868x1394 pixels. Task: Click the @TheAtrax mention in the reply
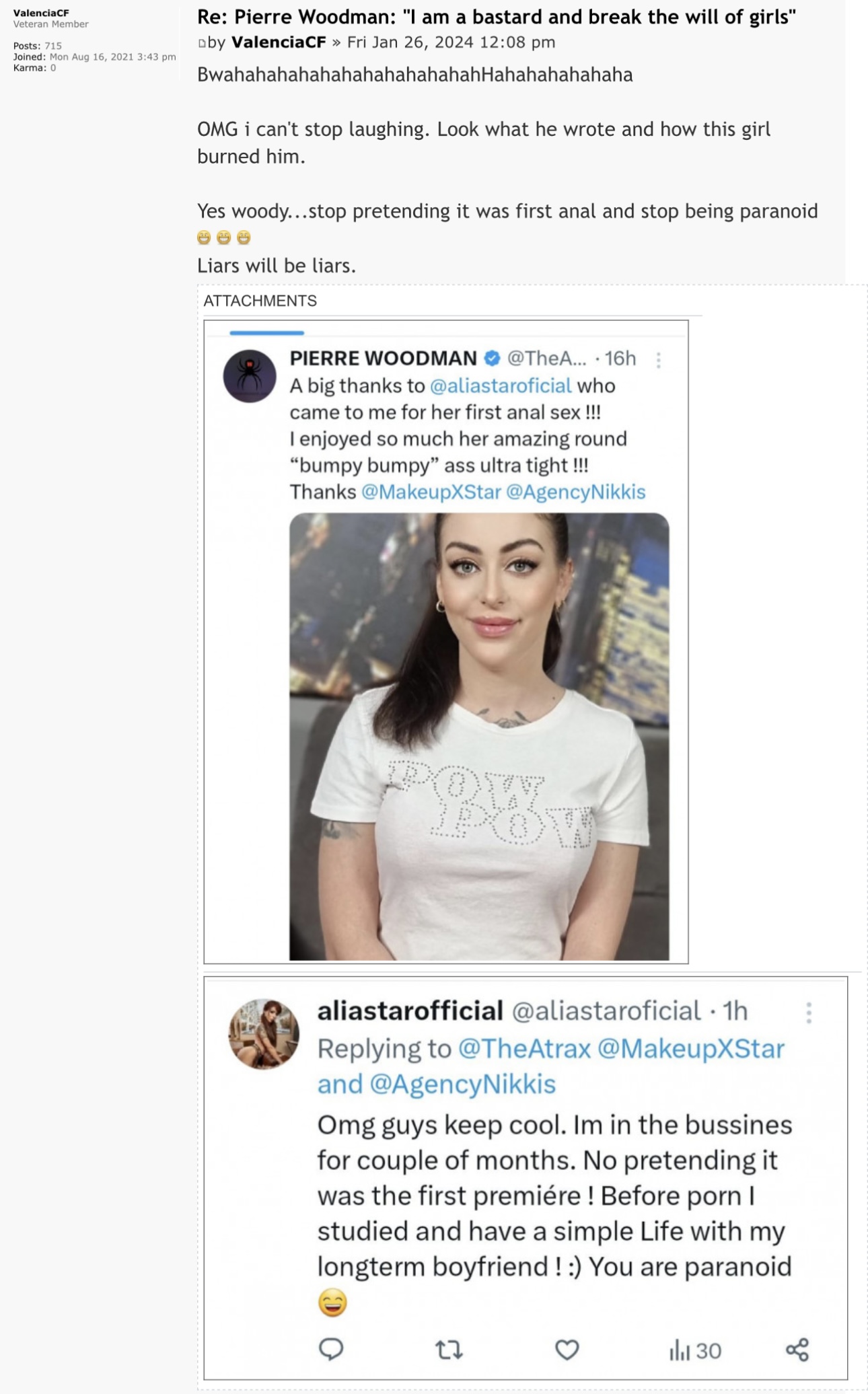coord(524,1048)
